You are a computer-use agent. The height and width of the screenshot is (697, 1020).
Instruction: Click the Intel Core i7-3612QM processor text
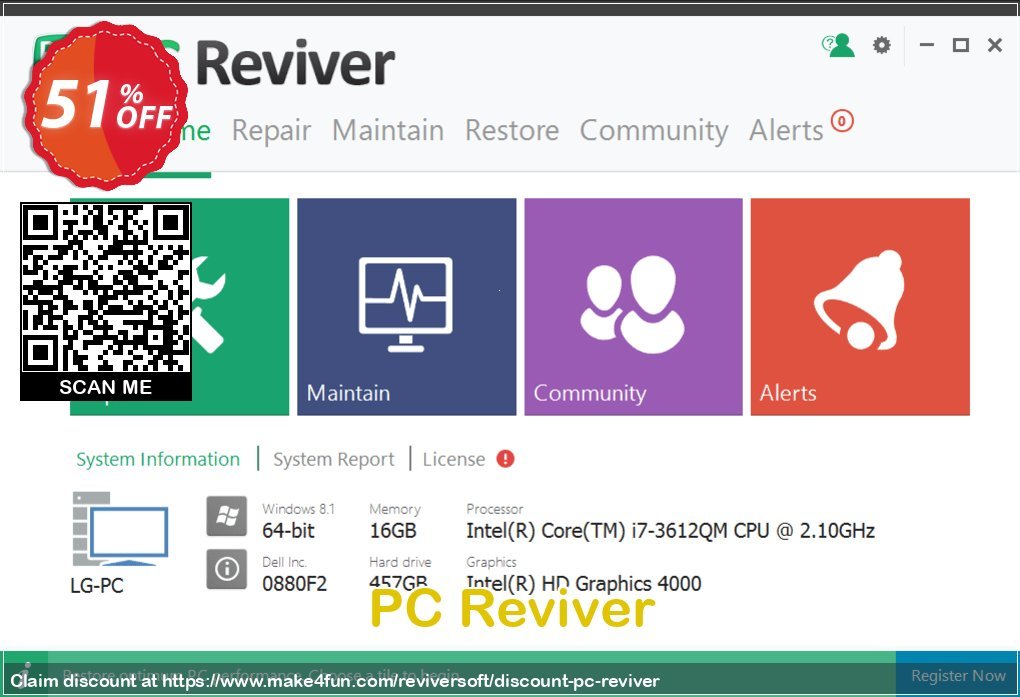(x=671, y=530)
